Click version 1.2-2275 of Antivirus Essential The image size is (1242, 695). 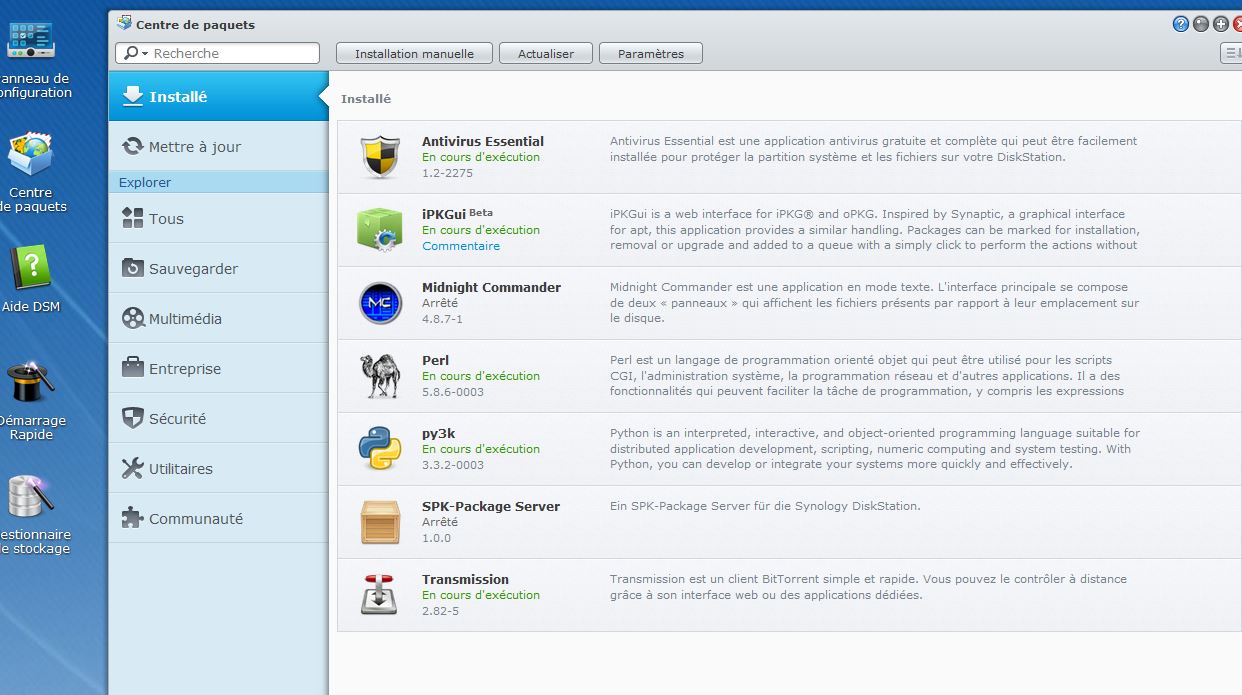pyautogui.click(x=447, y=173)
